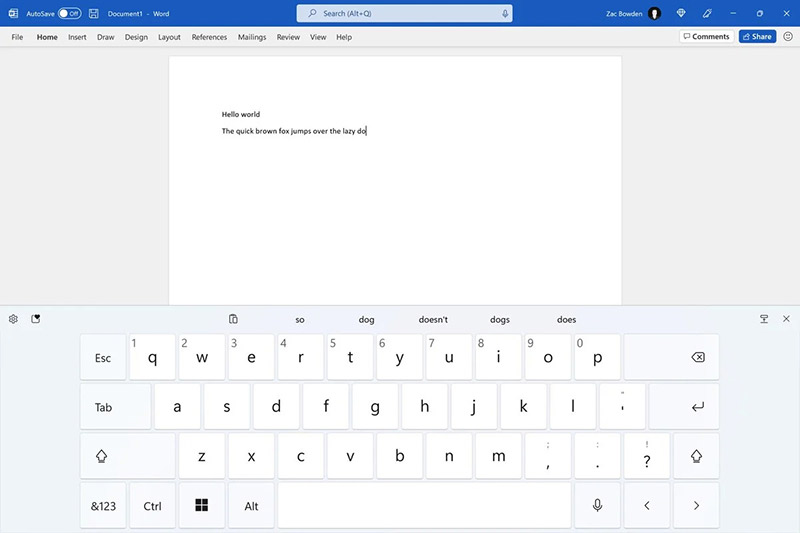Click the Search (Alt+Q) field
This screenshot has height=533, width=800.
tap(404, 14)
